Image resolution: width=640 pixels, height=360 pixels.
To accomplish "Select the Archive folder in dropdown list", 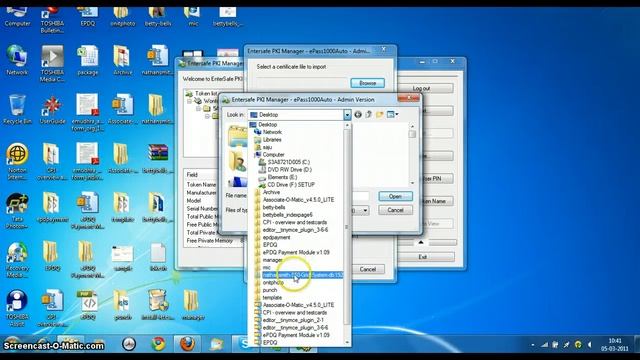I will 271,192.
